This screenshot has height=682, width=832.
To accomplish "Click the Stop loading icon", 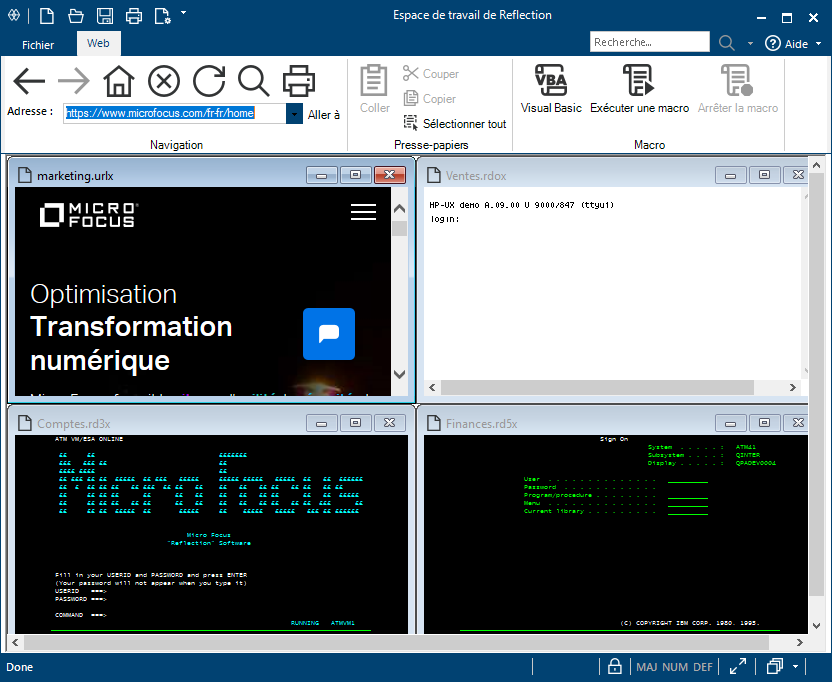I will tap(163, 81).
